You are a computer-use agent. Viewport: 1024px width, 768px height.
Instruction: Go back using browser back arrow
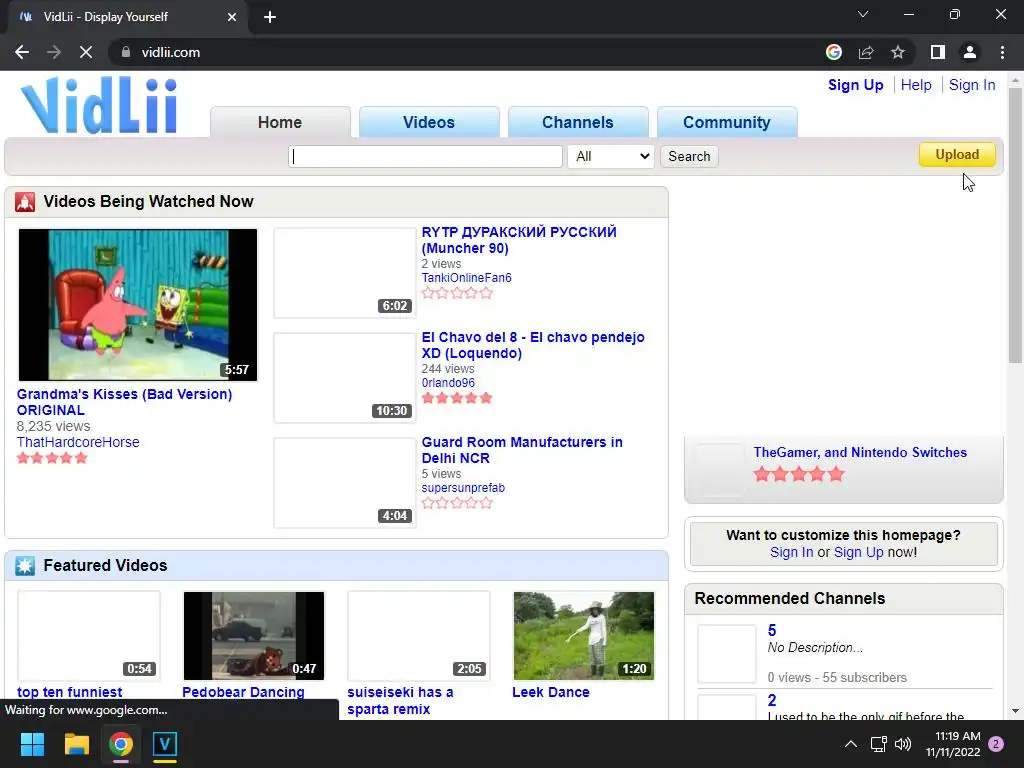coord(22,52)
